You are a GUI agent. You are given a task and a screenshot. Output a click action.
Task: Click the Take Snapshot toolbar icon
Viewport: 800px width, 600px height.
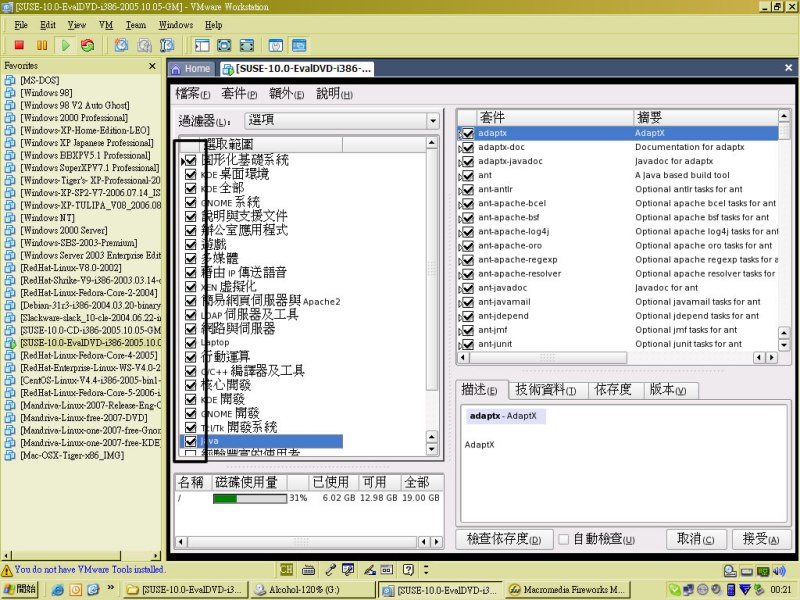coord(121,45)
